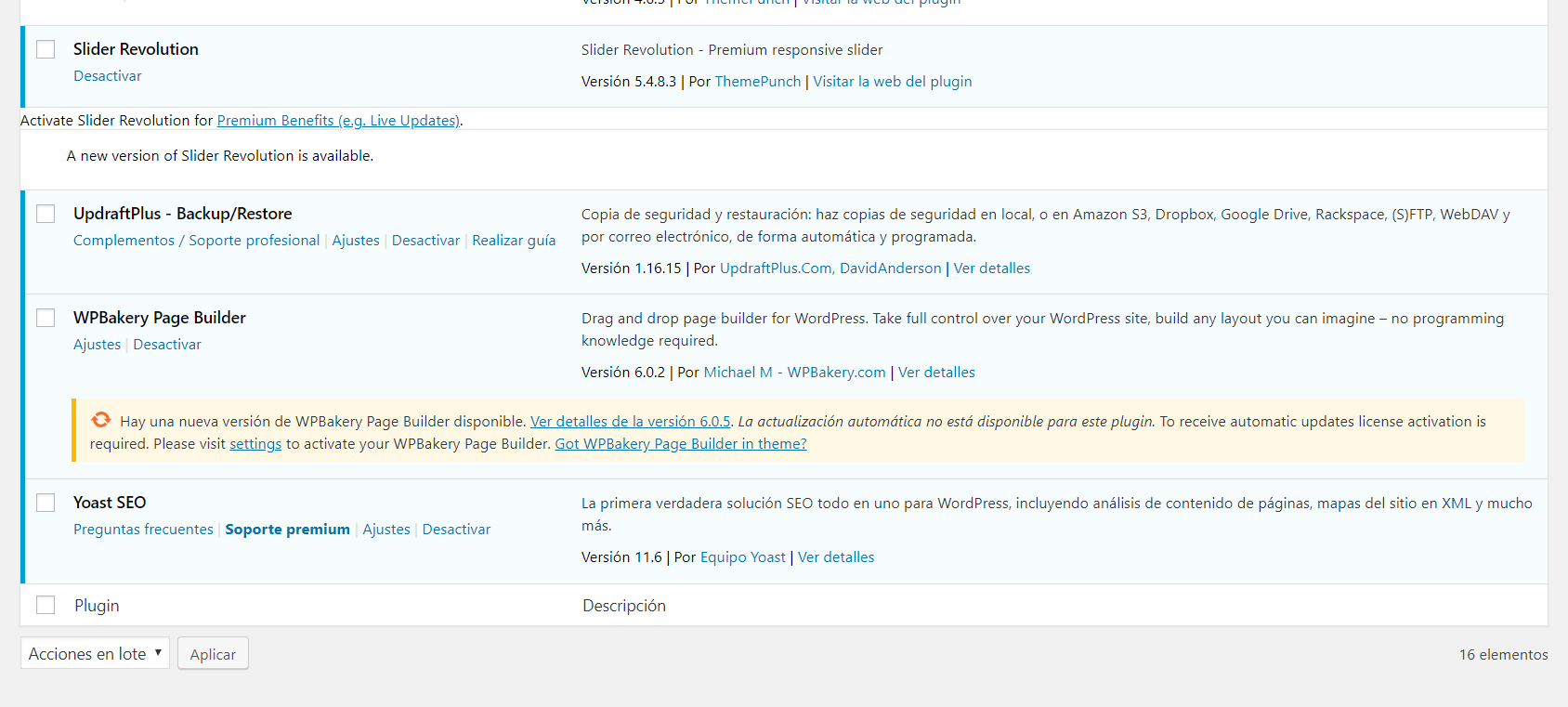Image resolution: width=1568 pixels, height=707 pixels.
Task: Click Got WPBakery Page Builder in theme link
Action: [x=680, y=444]
